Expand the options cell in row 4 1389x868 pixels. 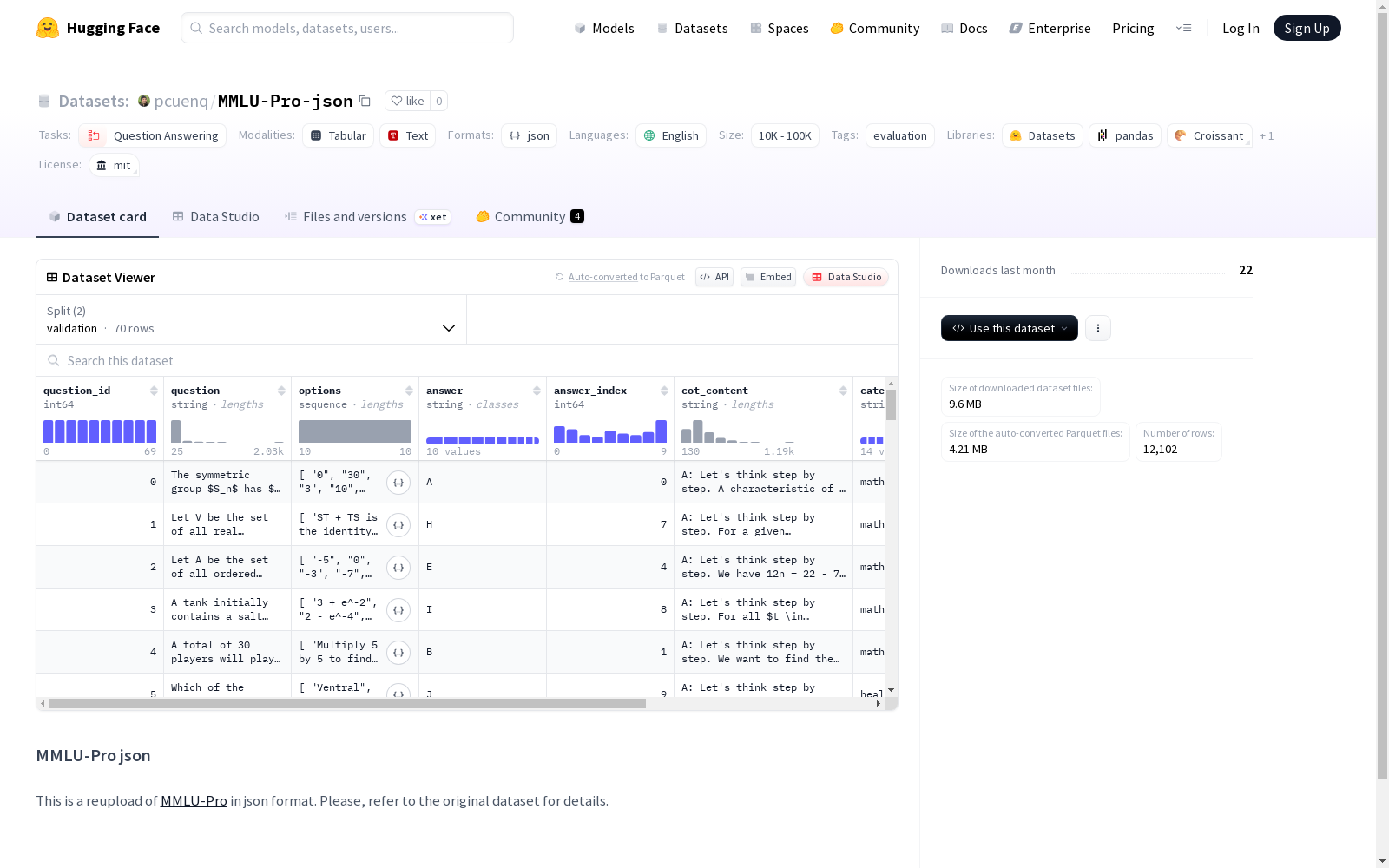pyautogui.click(x=398, y=653)
